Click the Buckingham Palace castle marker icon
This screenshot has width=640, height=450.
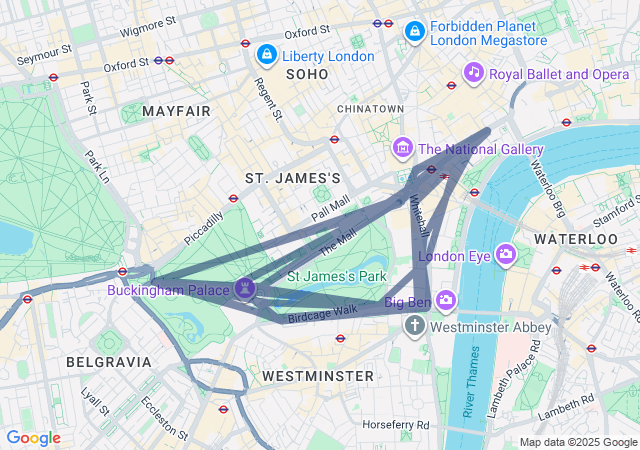pyautogui.click(x=245, y=289)
